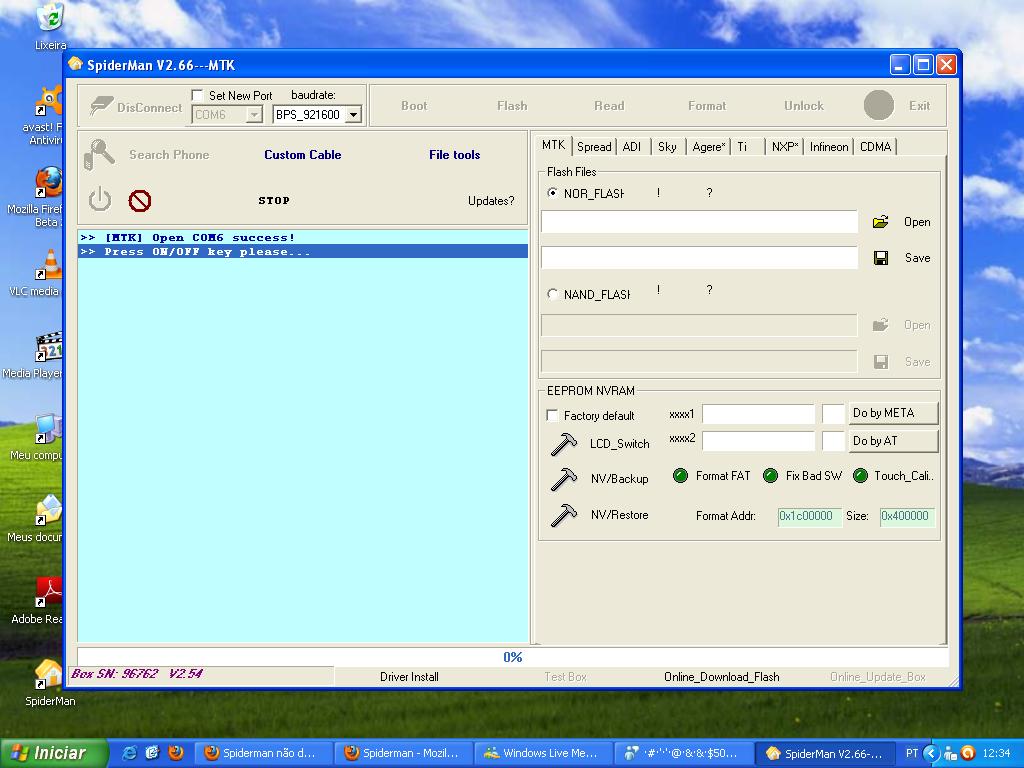The image size is (1024, 768).
Task: Open the Iniciar start menu
Action: pos(54,753)
